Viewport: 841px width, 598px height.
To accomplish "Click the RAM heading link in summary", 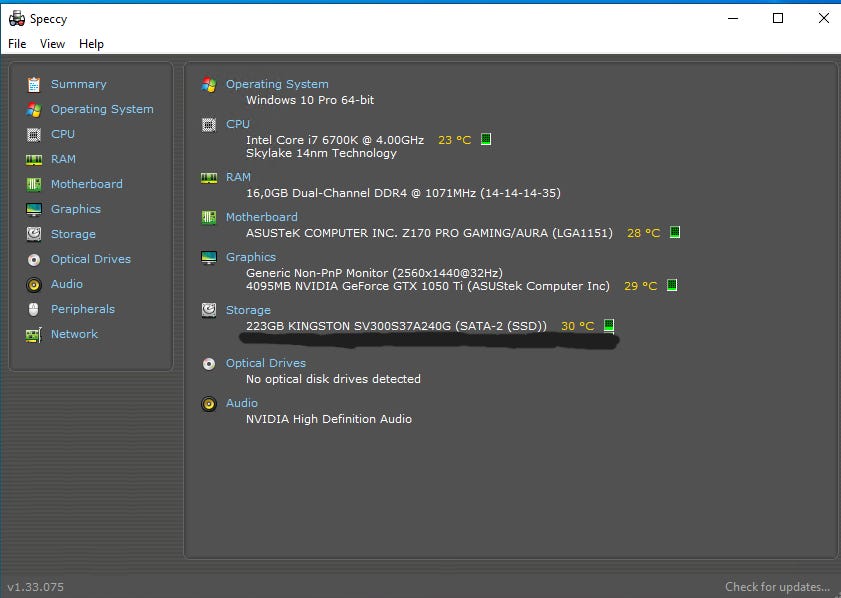I will tap(238, 177).
